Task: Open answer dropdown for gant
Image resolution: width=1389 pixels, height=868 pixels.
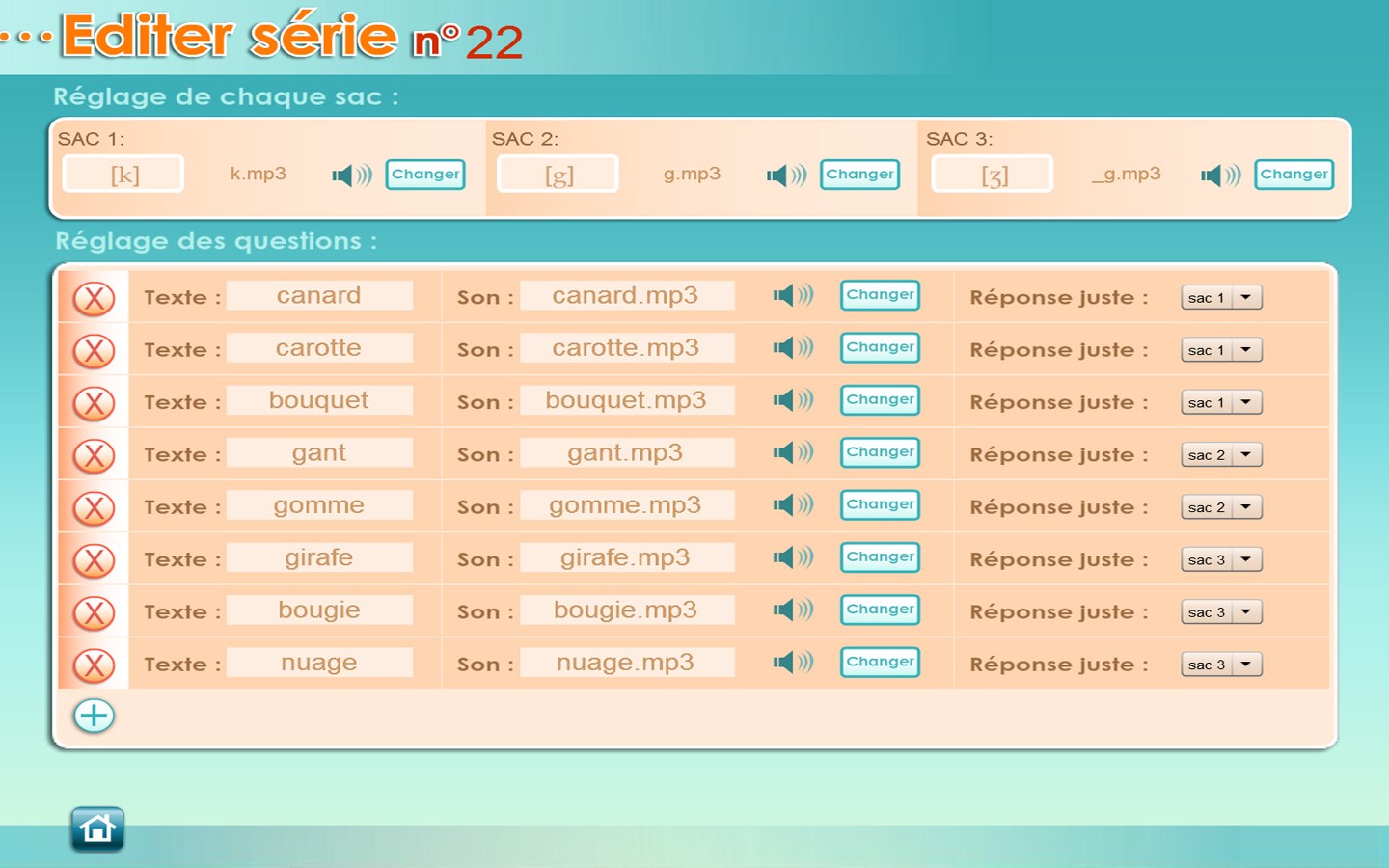Action: click(x=1221, y=455)
